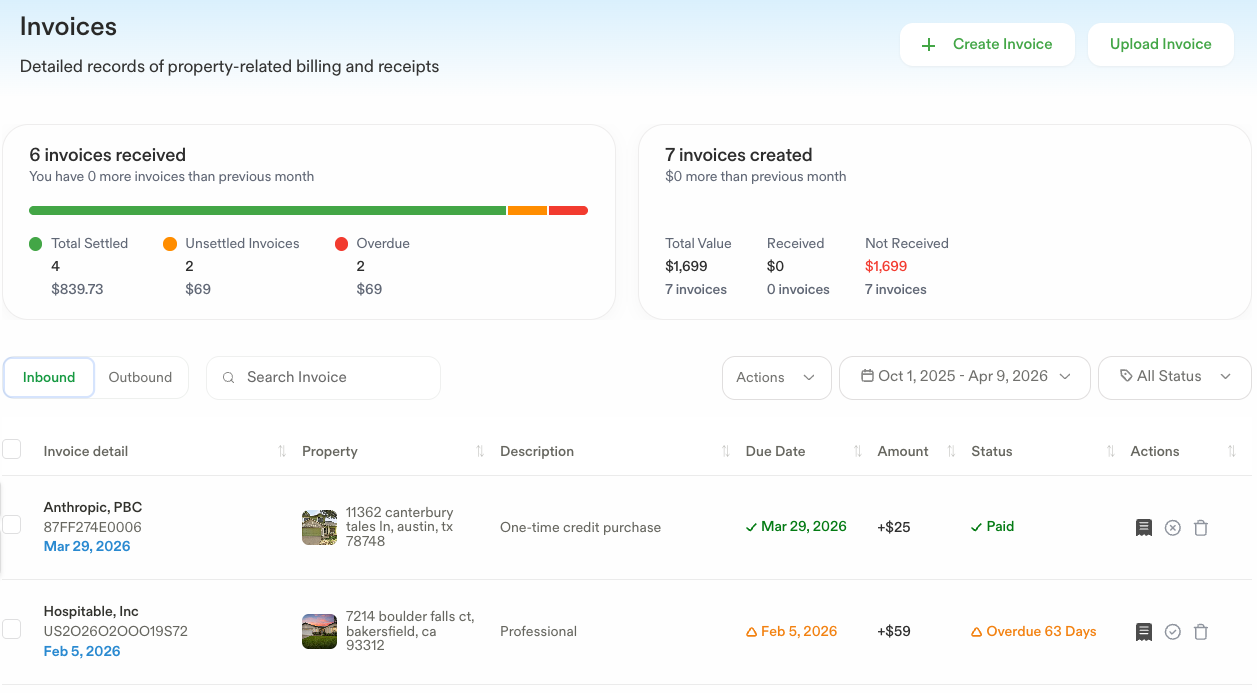Image resolution: width=1257 pixels, height=693 pixels.
Task: Click the orange Unsettled Invoices legend dot
Action: pyautogui.click(x=170, y=244)
